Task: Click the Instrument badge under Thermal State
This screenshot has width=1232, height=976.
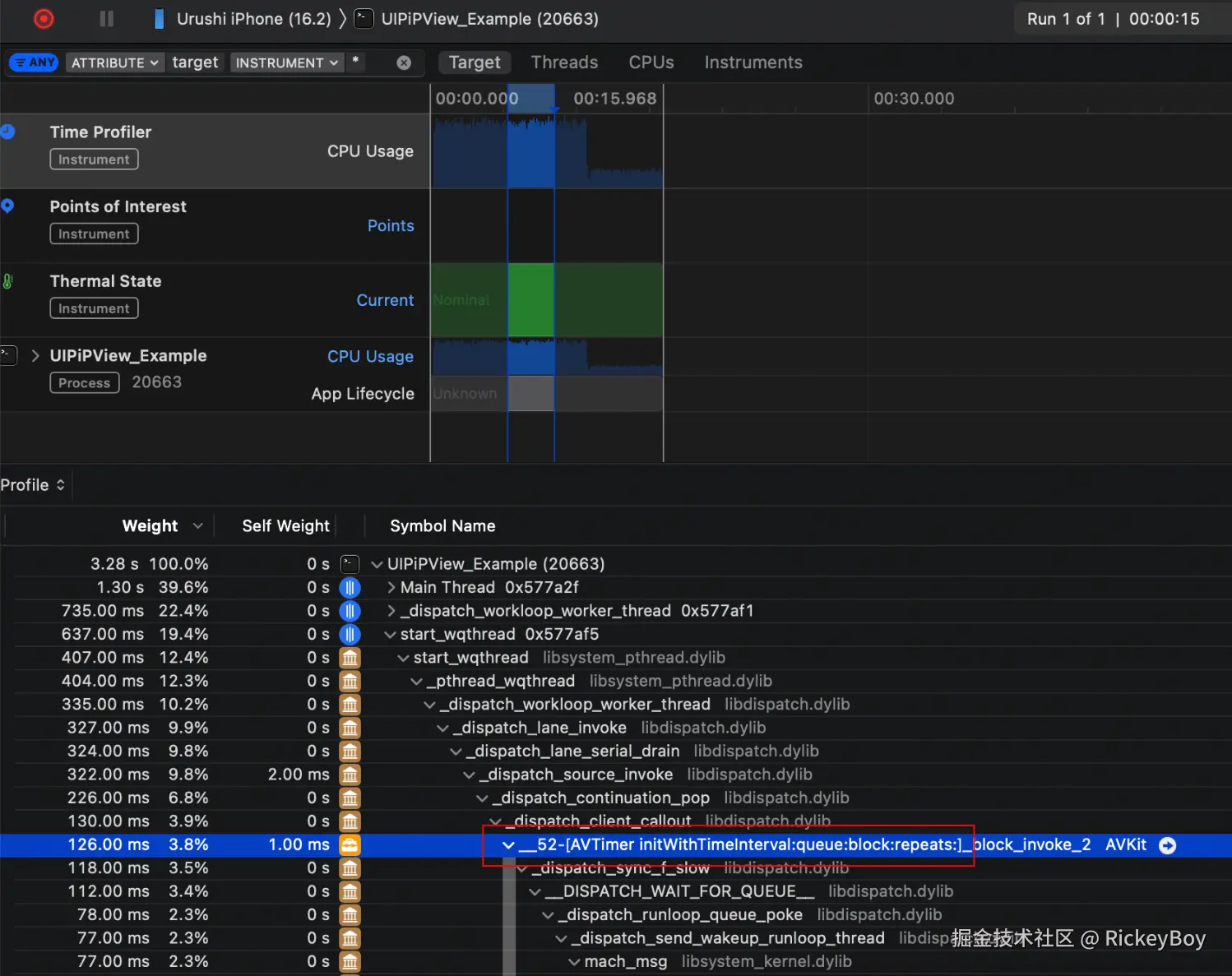Action: pyautogui.click(x=94, y=308)
